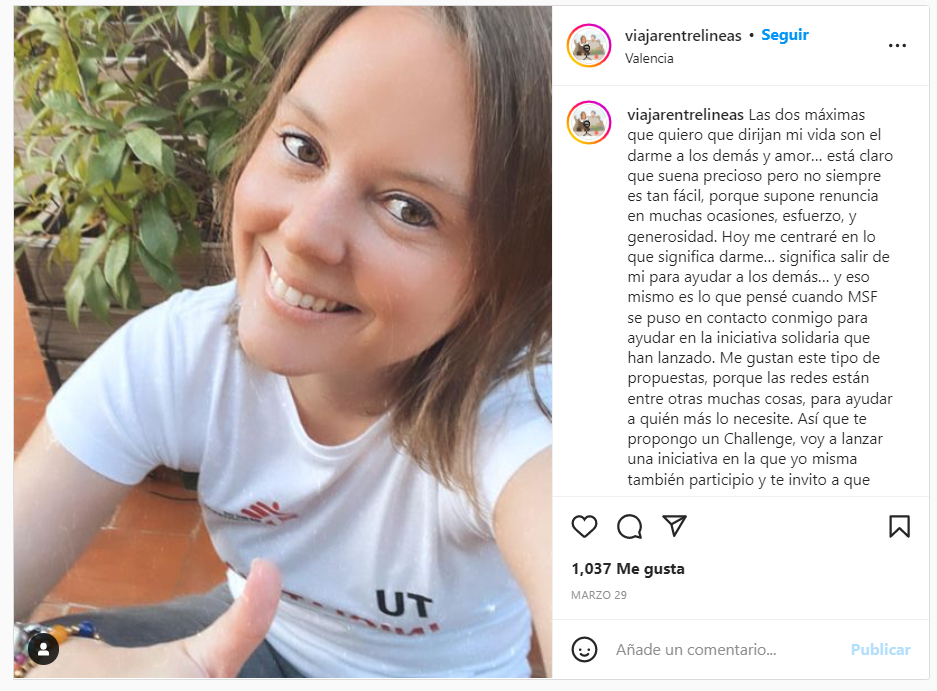Open the three-dots more options menu
This screenshot has height=691, width=937.
tap(897, 45)
